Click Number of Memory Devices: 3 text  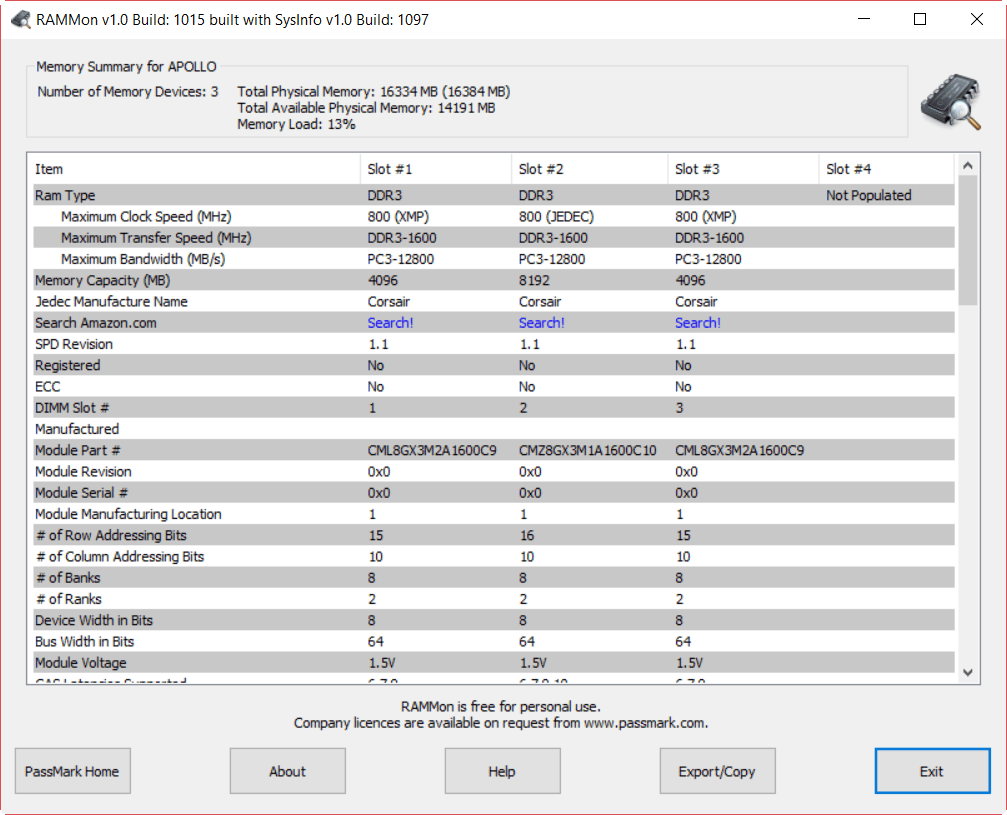pyautogui.click(x=128, y=91)
